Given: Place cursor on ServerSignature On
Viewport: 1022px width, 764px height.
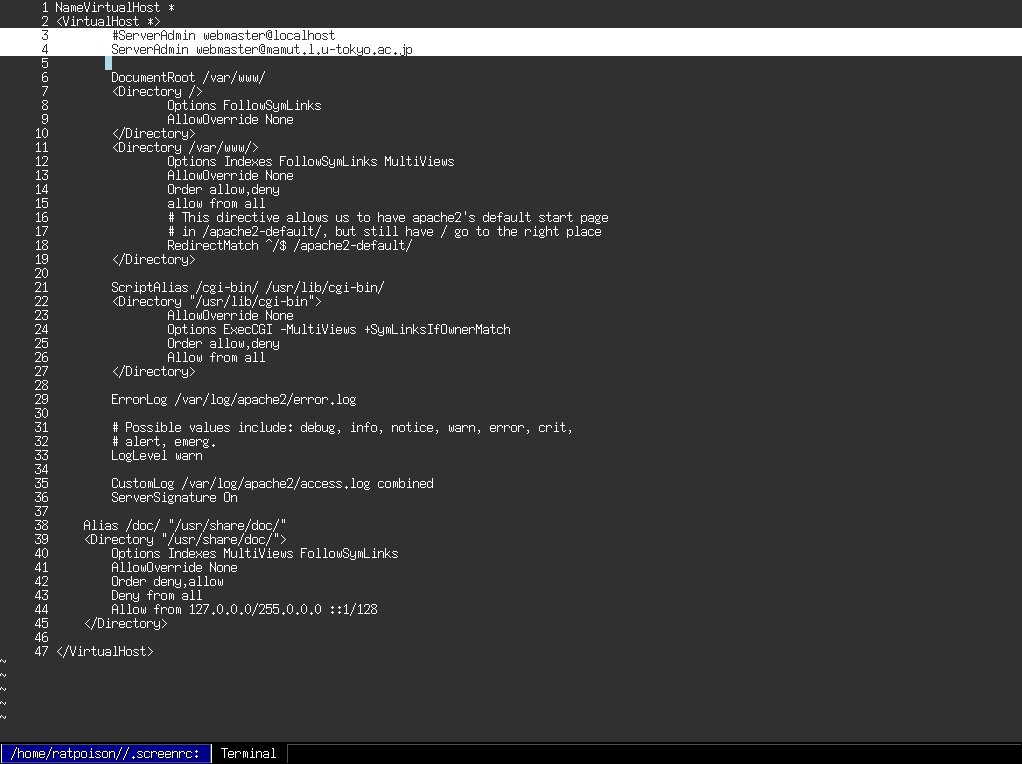Looking at the screenshot, I should pyautogui.click(x=174, y=497).
